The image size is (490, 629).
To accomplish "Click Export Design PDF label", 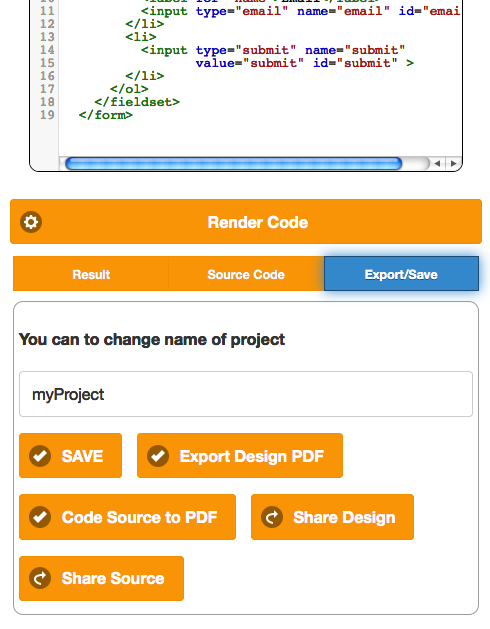I will point(252,457).
